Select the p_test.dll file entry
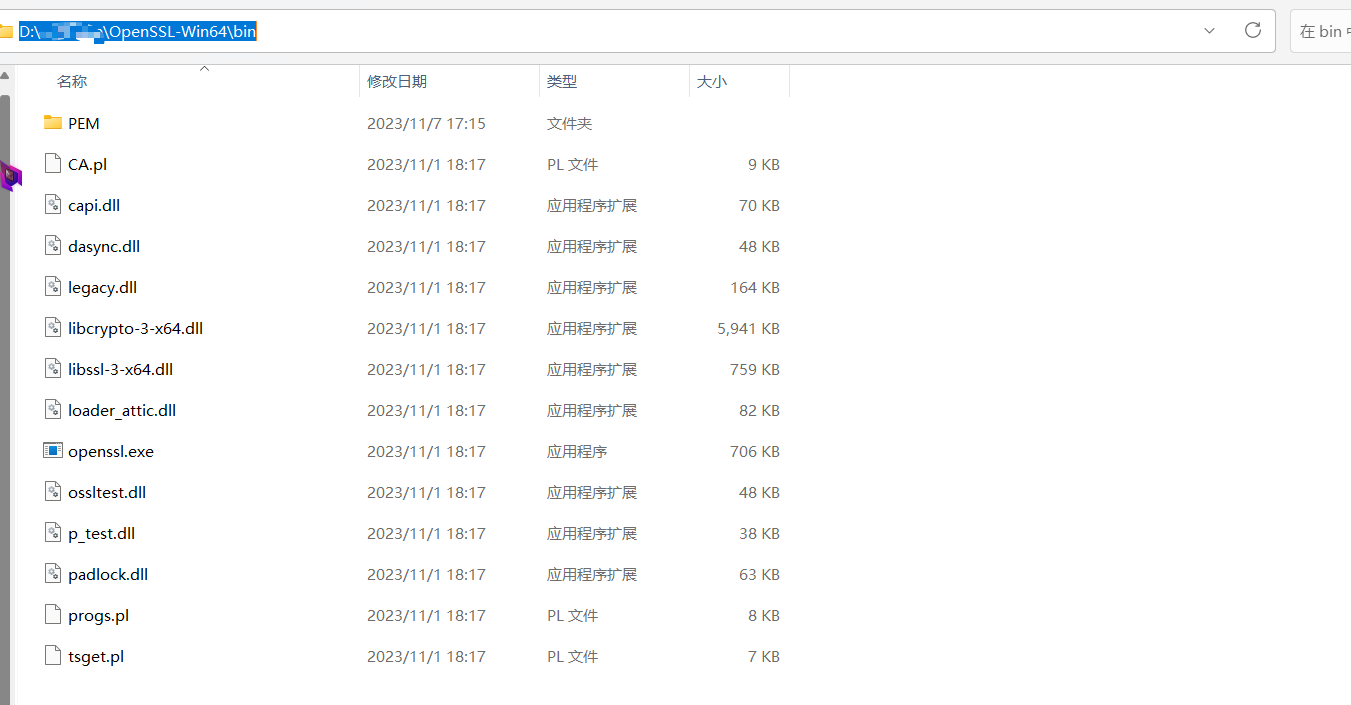The image size is (1351, 705). (100, 533)
